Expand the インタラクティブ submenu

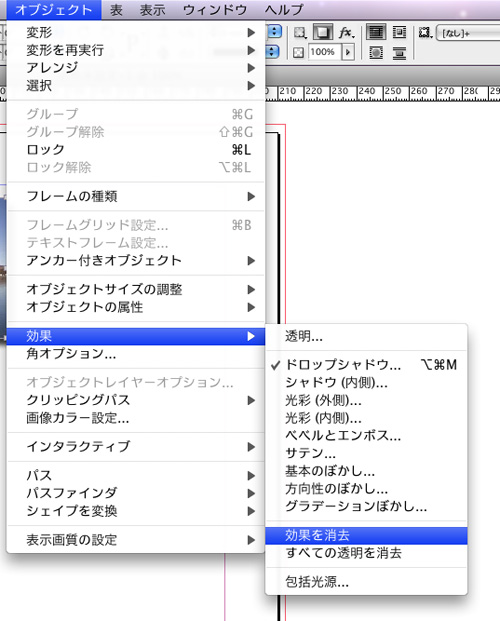pos(136,447)
